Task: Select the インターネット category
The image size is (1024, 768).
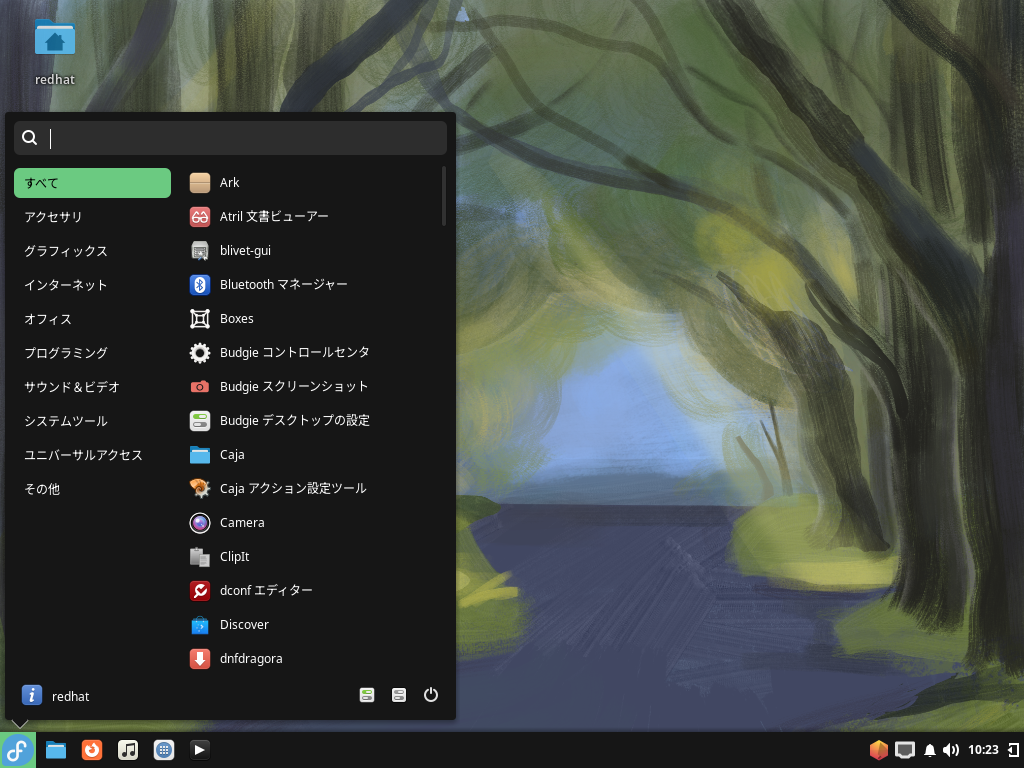Action: tap(92, 285)
